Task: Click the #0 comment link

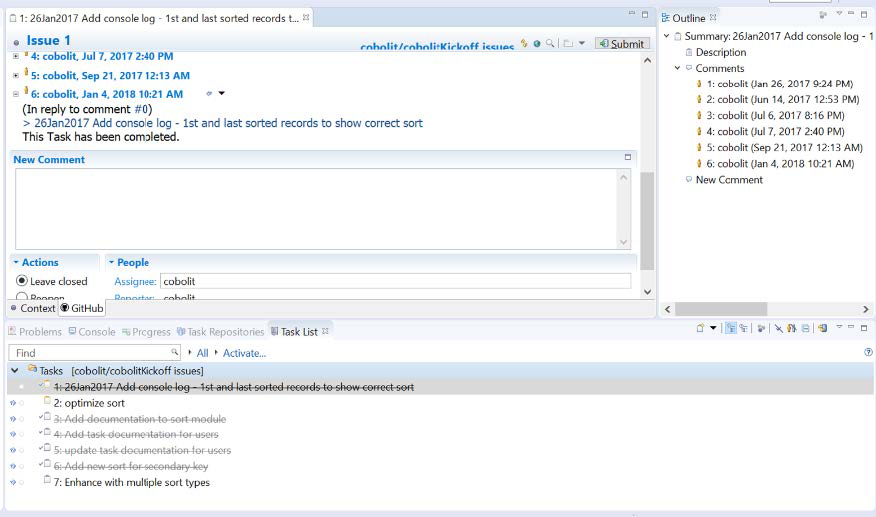Action: (142, 109)
